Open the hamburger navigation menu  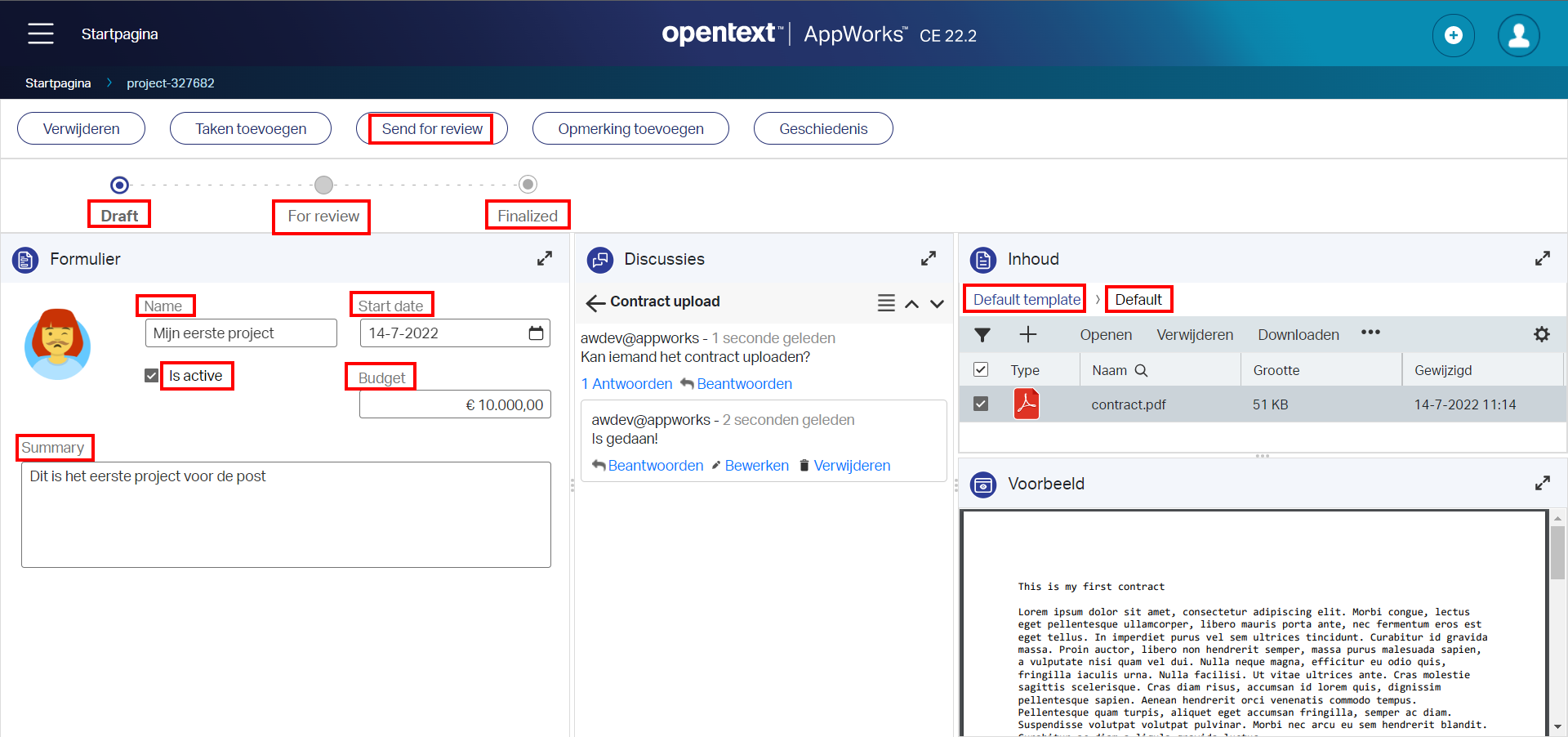[40, 33]
